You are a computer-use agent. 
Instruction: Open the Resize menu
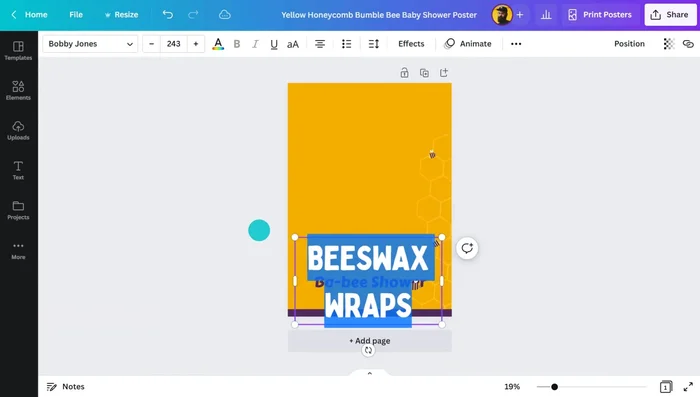tap(121, 15)
